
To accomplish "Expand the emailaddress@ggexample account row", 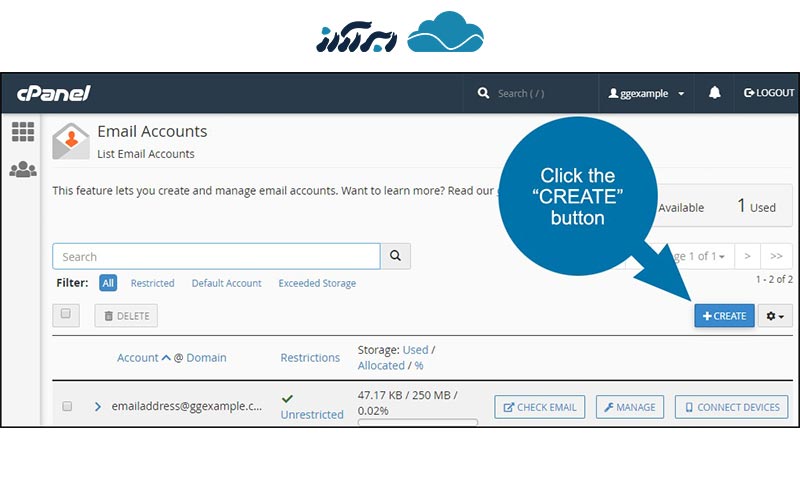I will click(x=97, y=407).
